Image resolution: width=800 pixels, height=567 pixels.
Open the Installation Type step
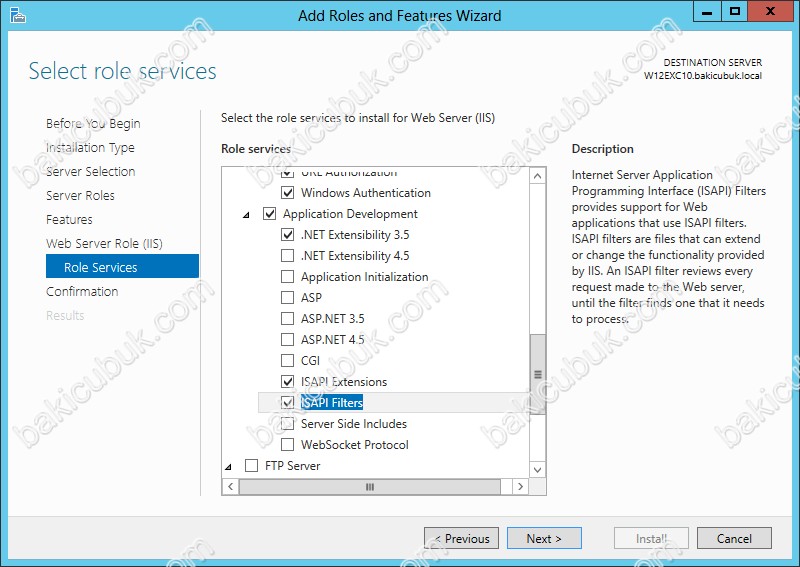point(90,147)
